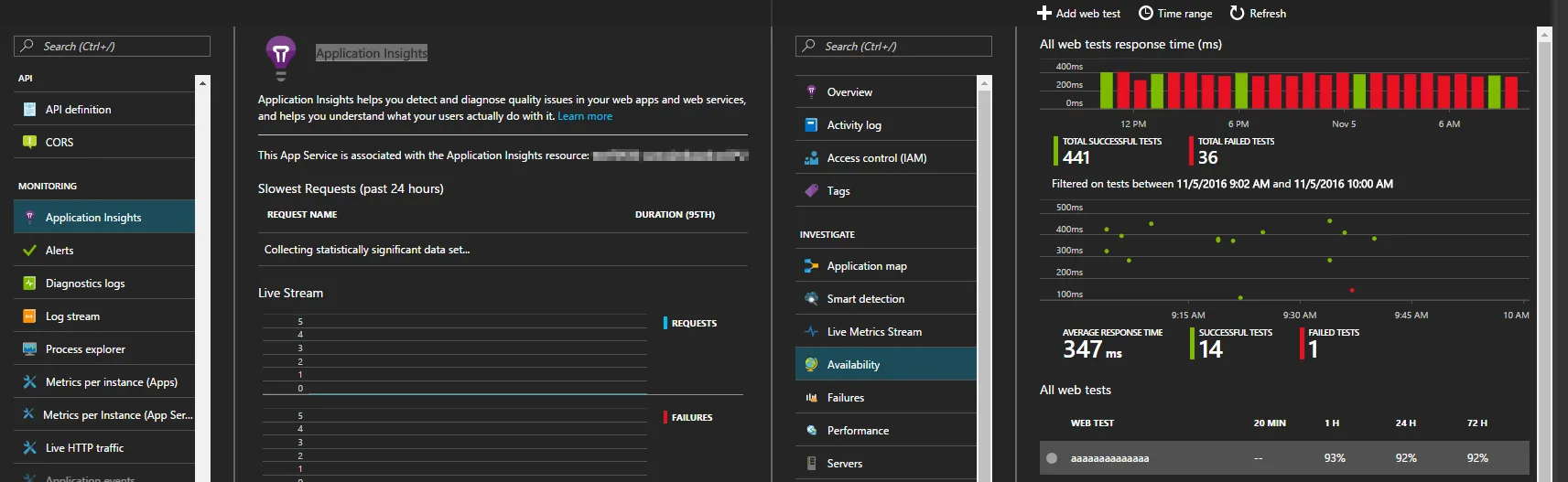Click the DURATION (95TH) column header
The height and width of the screenshot is (482, 1568).
click(x=675, y=215)
